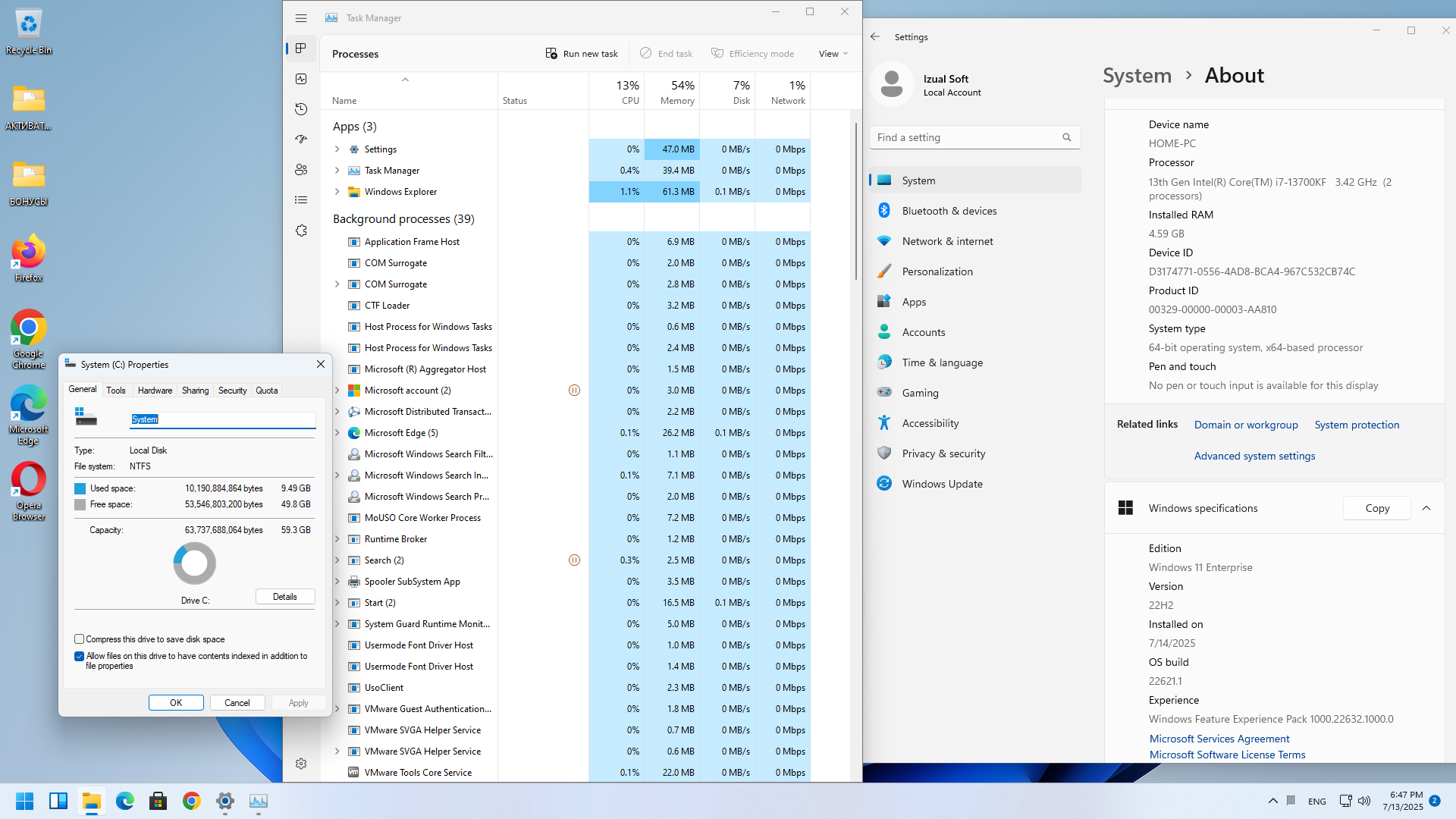Expand Search (2) process group

coord(337,560)
